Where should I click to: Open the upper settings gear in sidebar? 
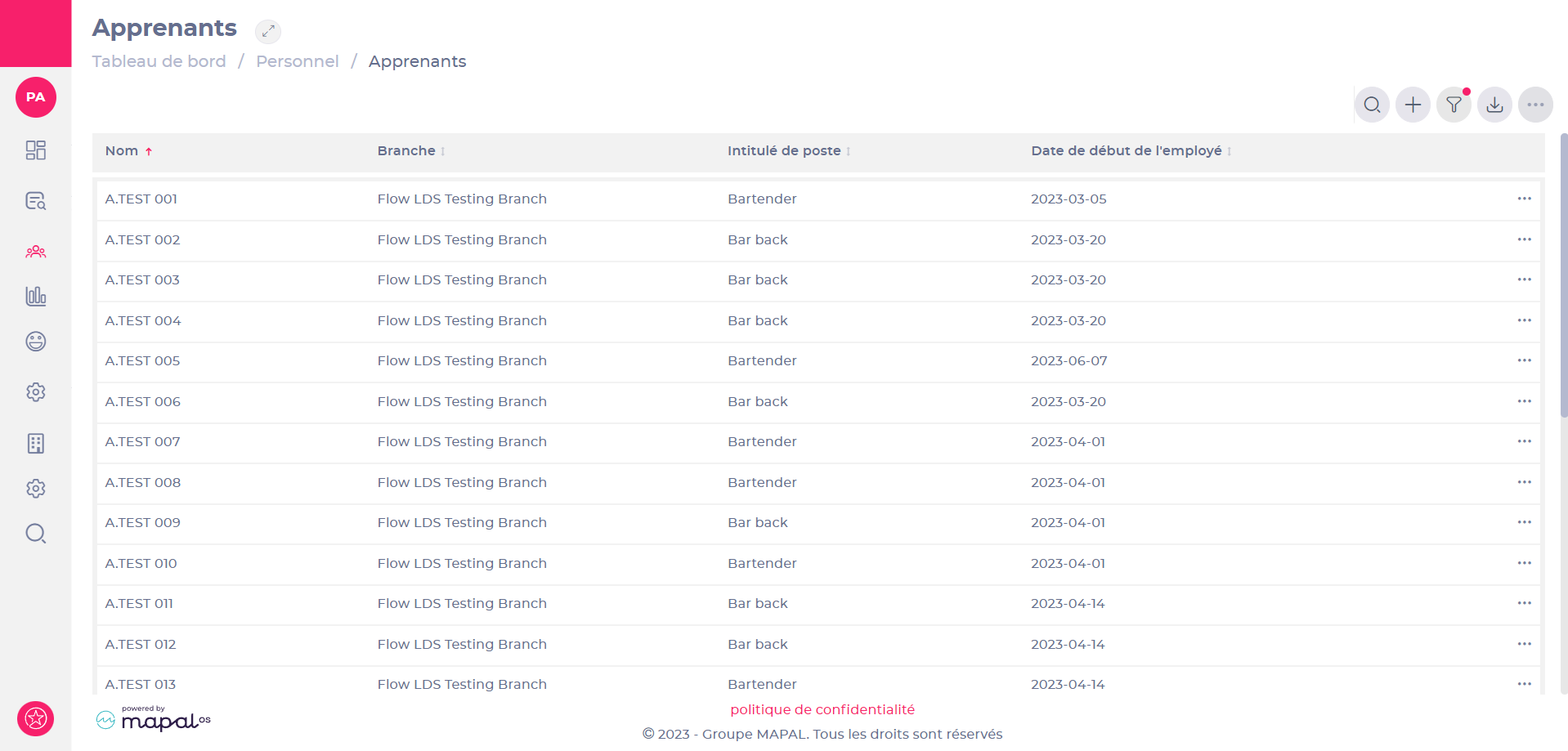click(36, 392)
